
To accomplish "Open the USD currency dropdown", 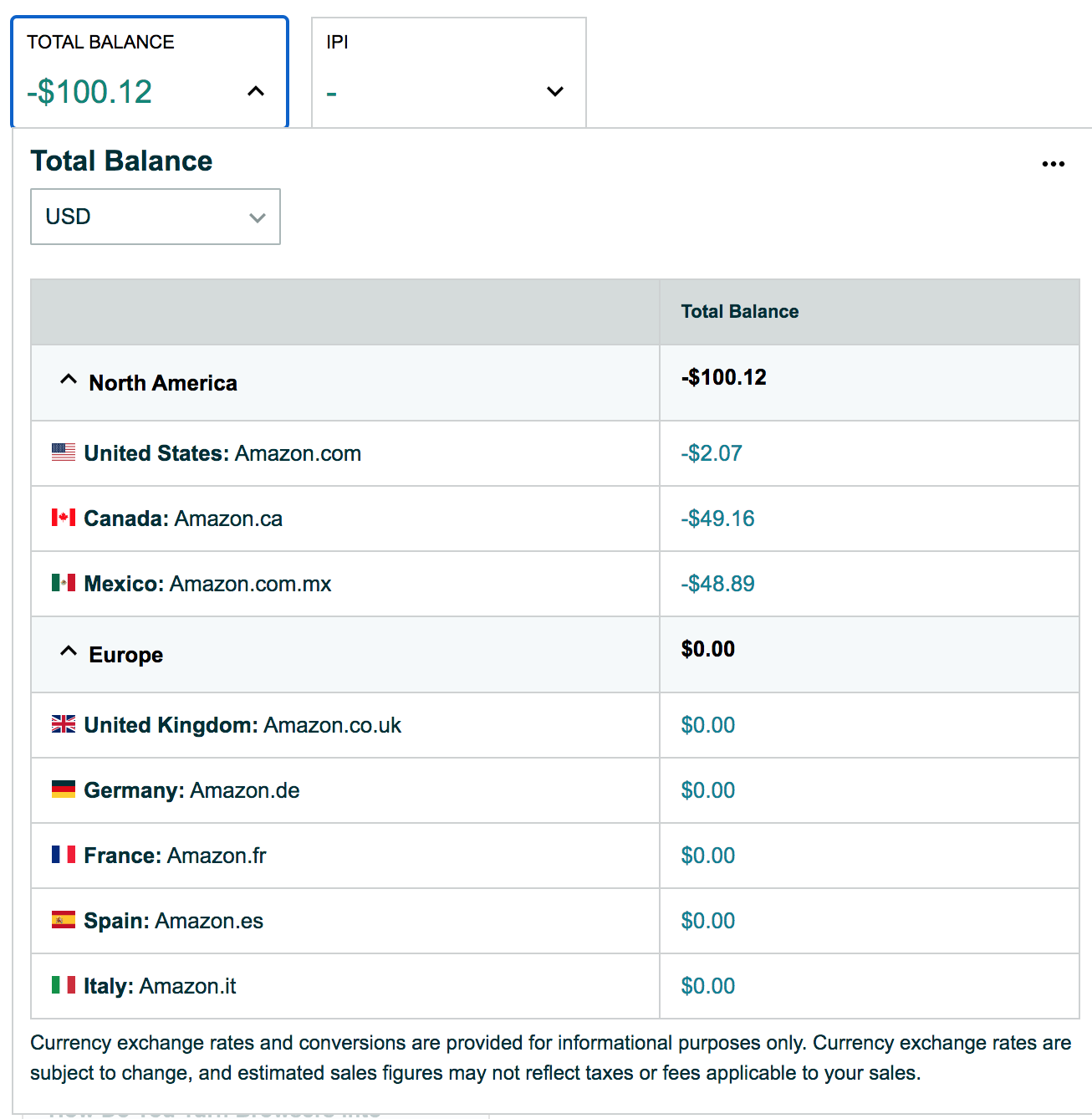I will (x=156, y=217).
